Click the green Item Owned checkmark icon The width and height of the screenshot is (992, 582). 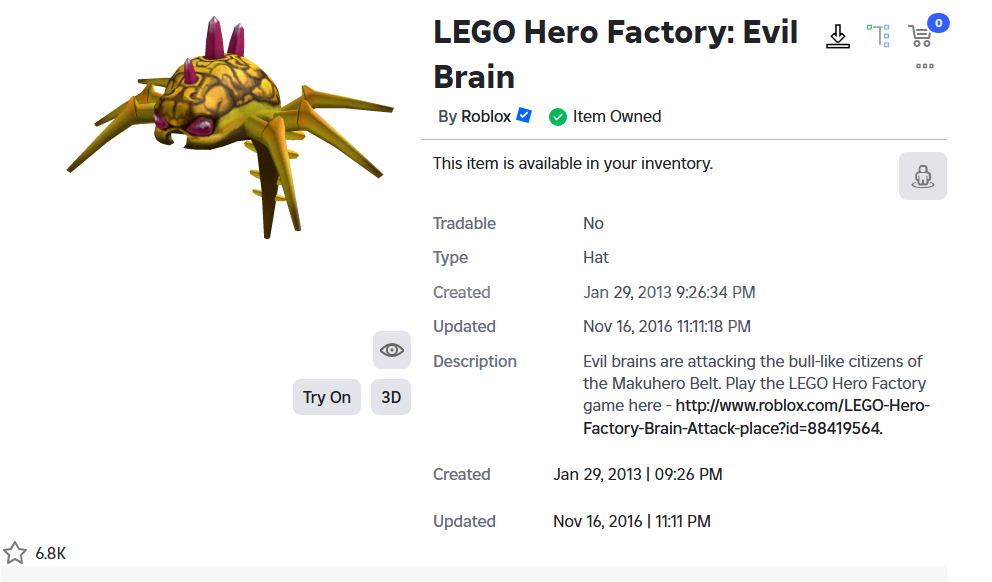pyautogui.click(x=557, y=117)
